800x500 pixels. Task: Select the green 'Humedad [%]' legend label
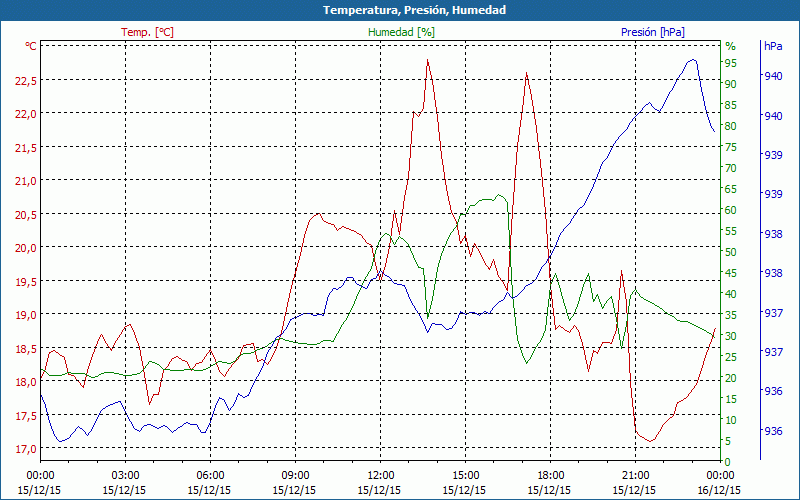click(402, 32)
